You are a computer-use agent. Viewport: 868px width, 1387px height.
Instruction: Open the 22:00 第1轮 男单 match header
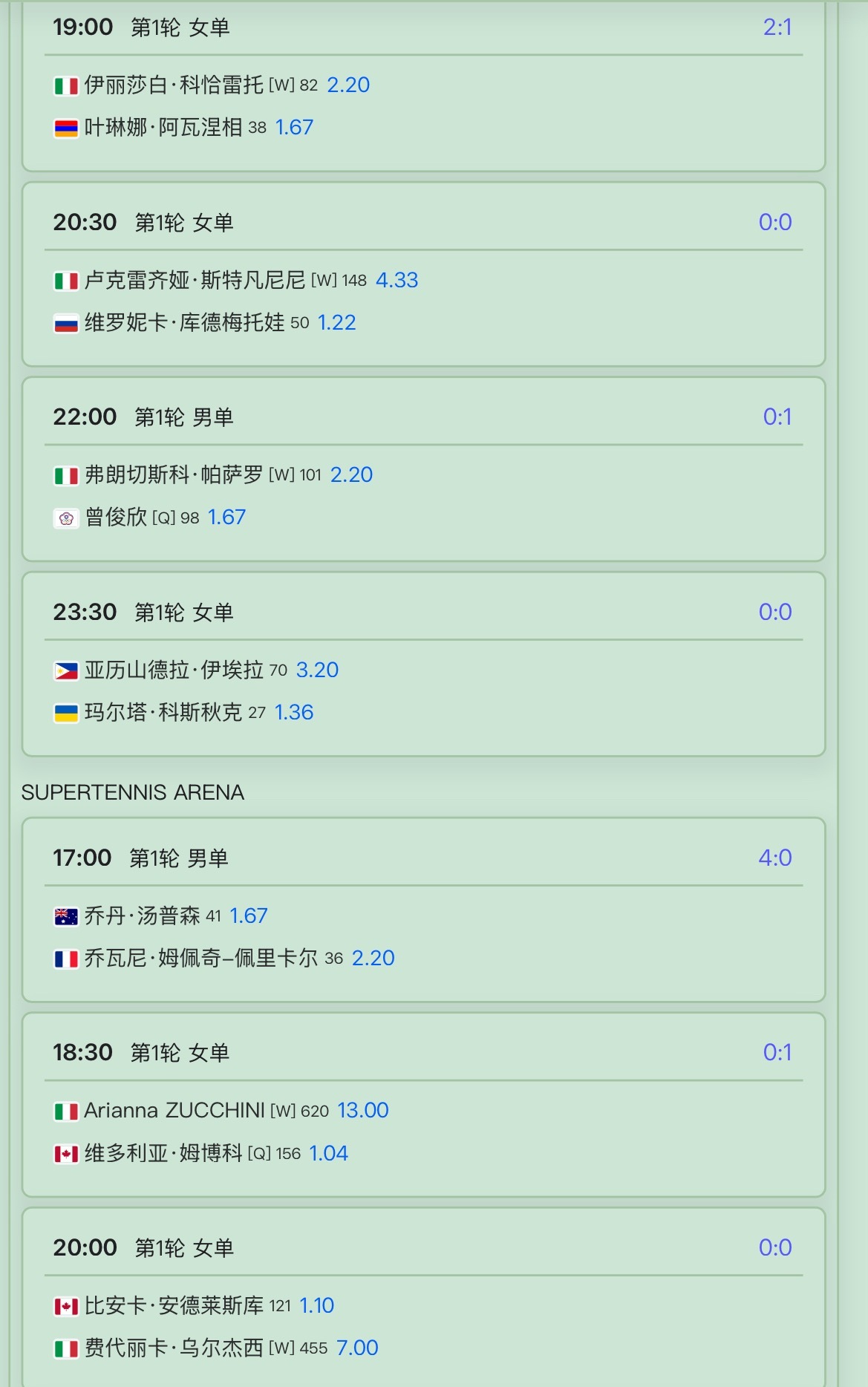143,417
